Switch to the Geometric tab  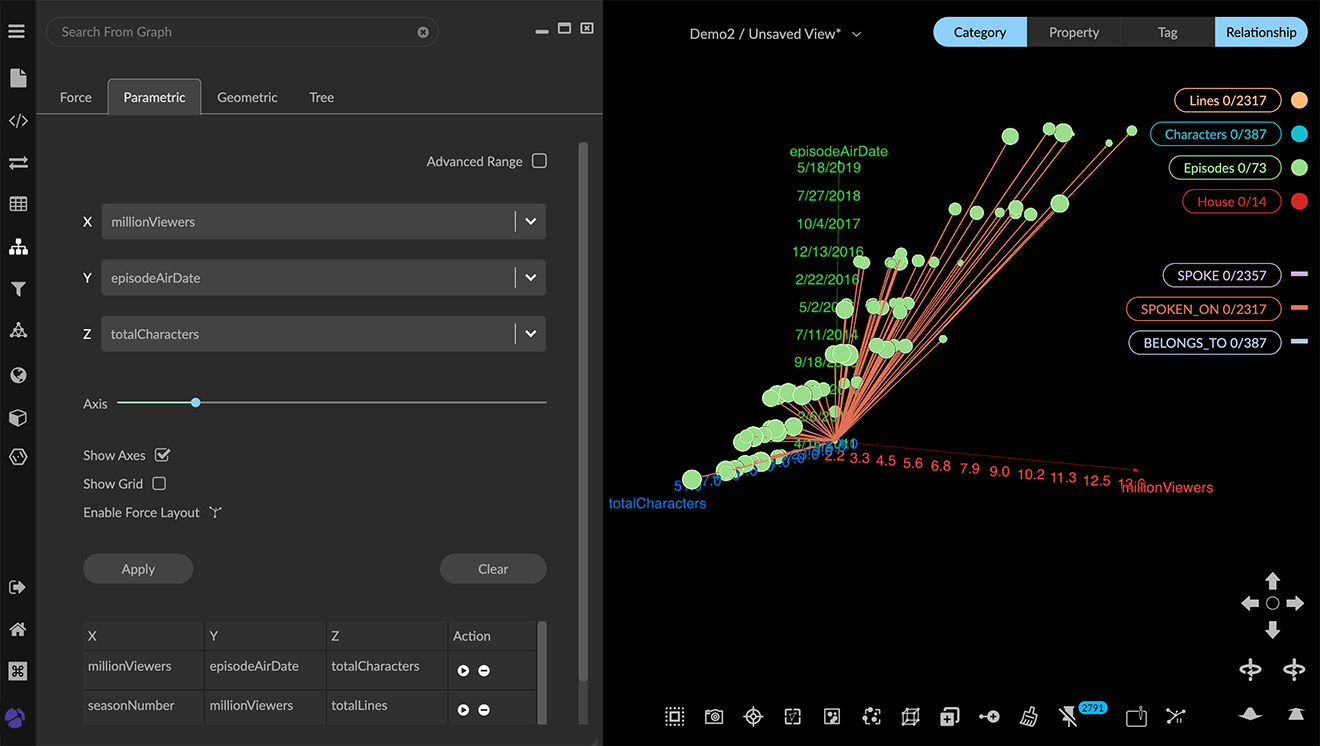click(247, 97)
